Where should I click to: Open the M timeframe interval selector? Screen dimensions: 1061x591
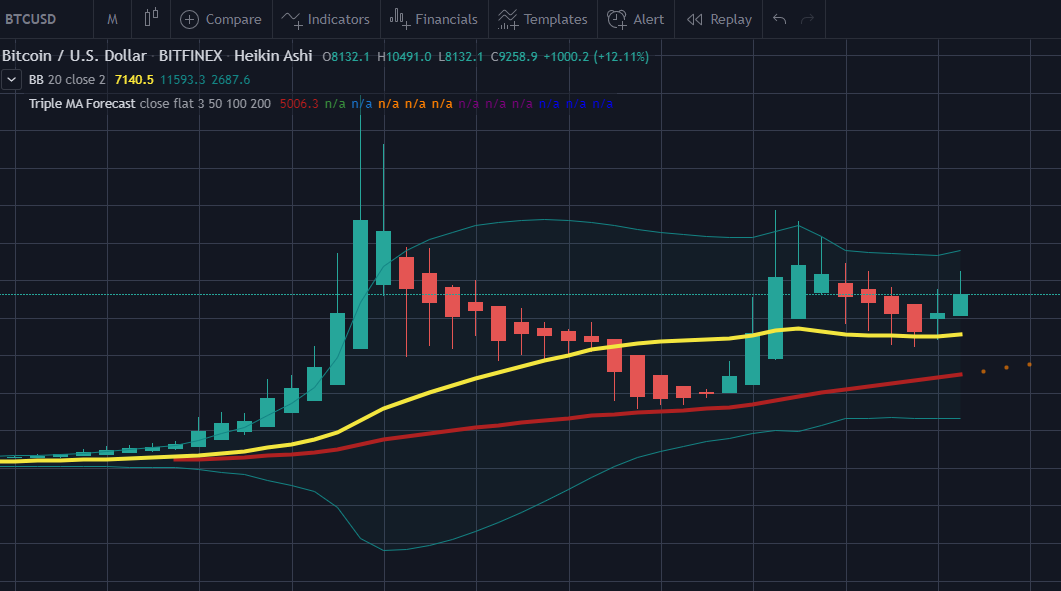(x=113, y=19)
